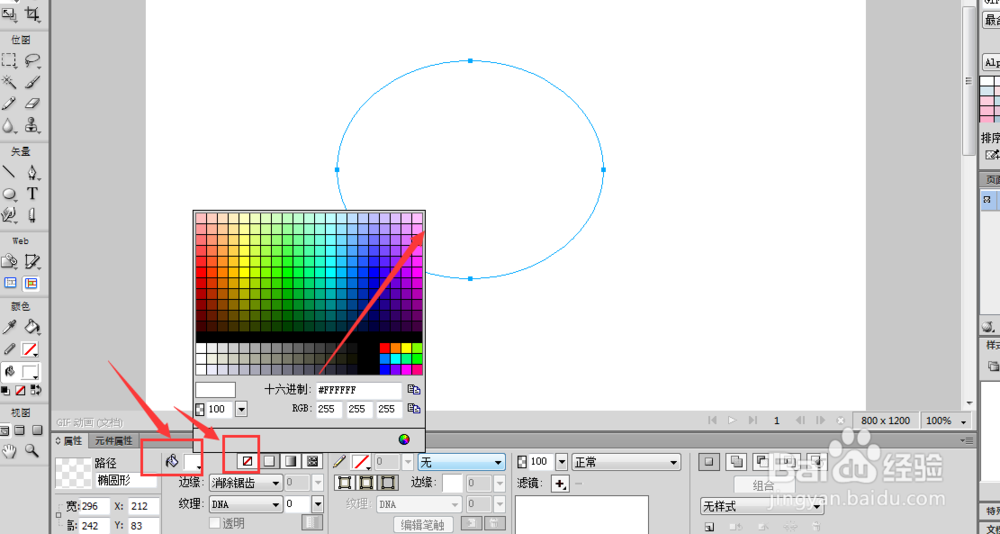Click the toolbox No stroke or fill button
The height and width of the screenshot is (534, 1000).
20,389
